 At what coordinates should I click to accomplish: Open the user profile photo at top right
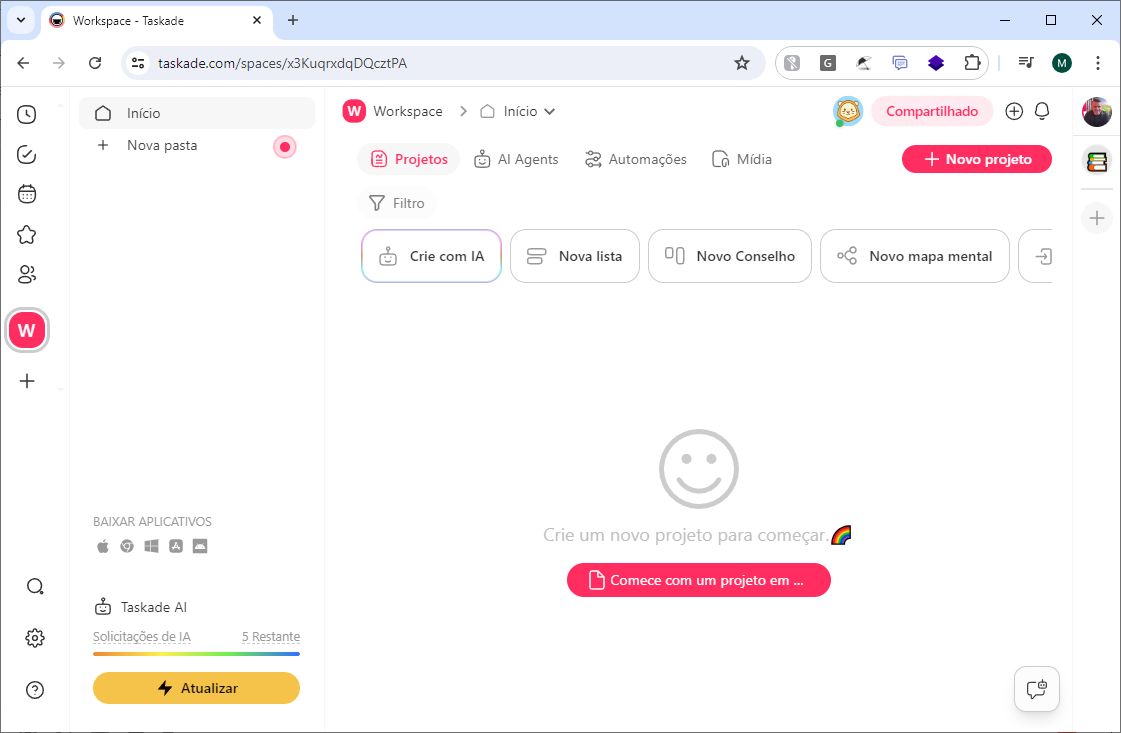click(x=1097, y=112)
